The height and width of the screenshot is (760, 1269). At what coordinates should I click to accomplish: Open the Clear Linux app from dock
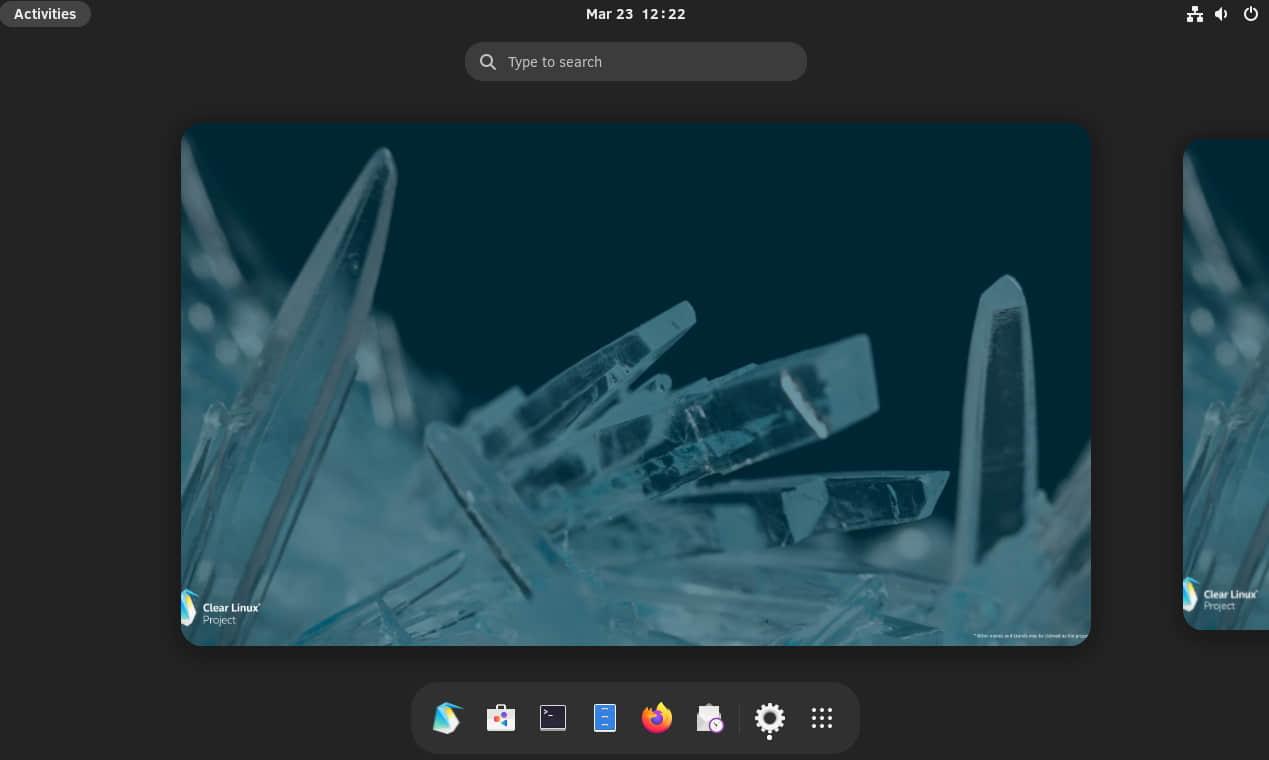(x=447, y=718)
